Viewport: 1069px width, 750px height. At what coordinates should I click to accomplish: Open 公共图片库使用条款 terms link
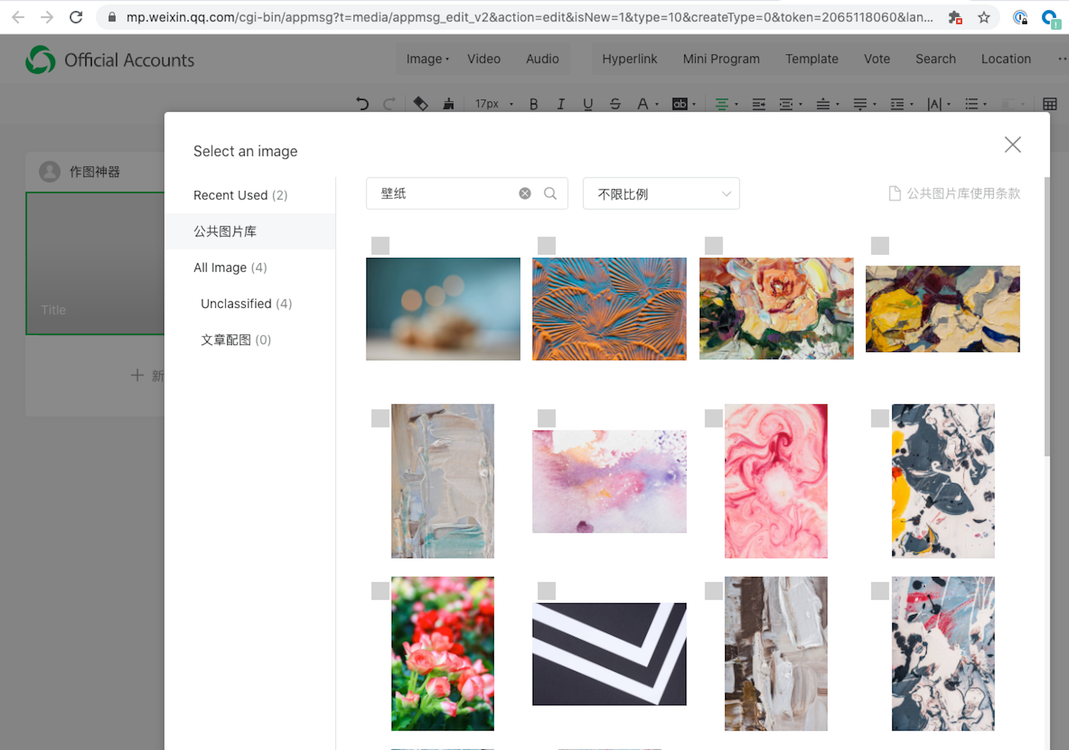[x=954, y=194]
